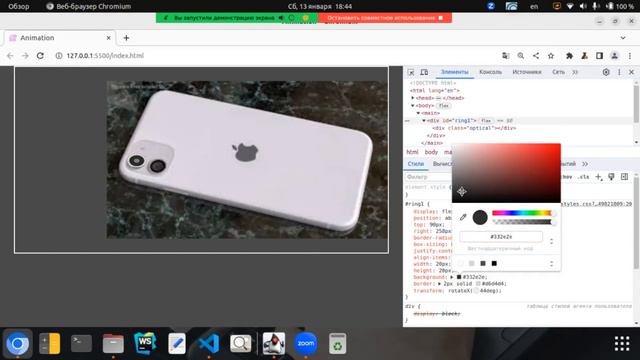The height and width of the screenshot is (360, 640).
Task: Open Zoom from the dock
Action: tap(306, 343)
